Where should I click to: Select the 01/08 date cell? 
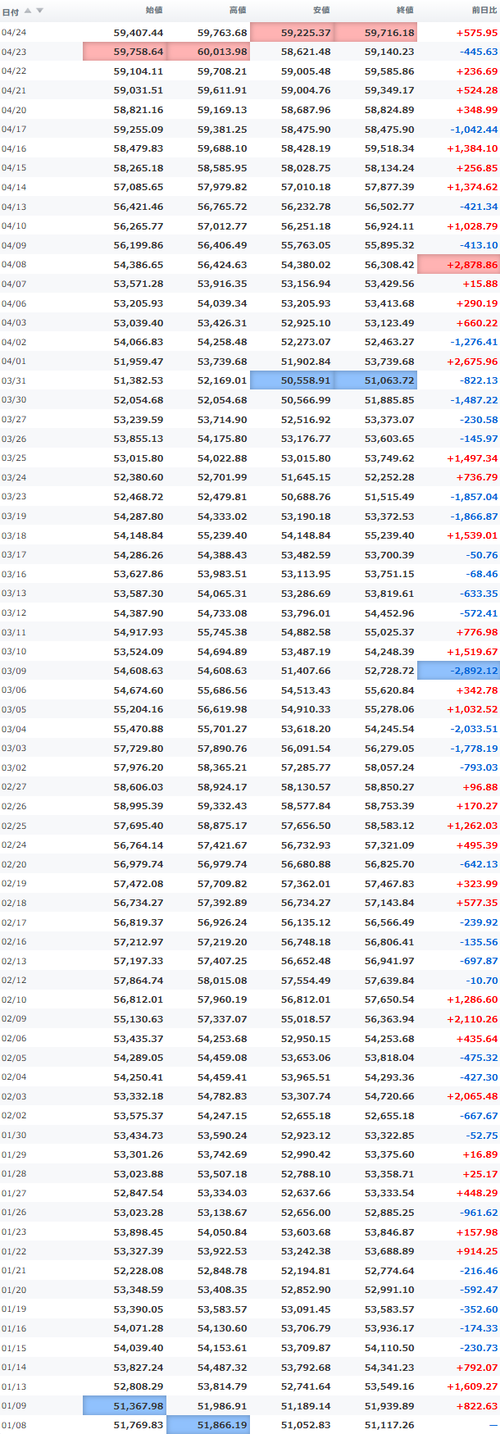[14, 1424]
